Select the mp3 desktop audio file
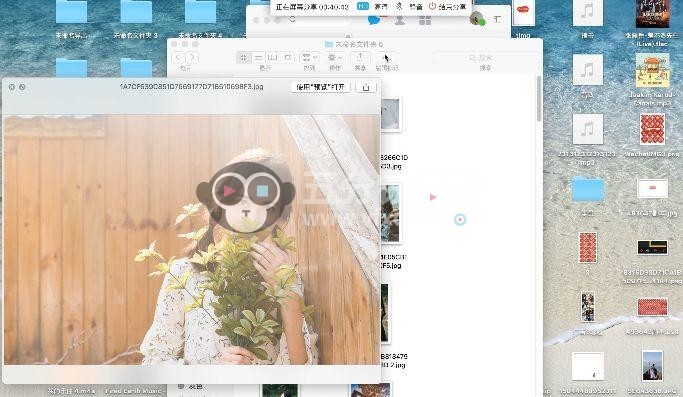Viewport: 683px width, 397px height. 588,70
